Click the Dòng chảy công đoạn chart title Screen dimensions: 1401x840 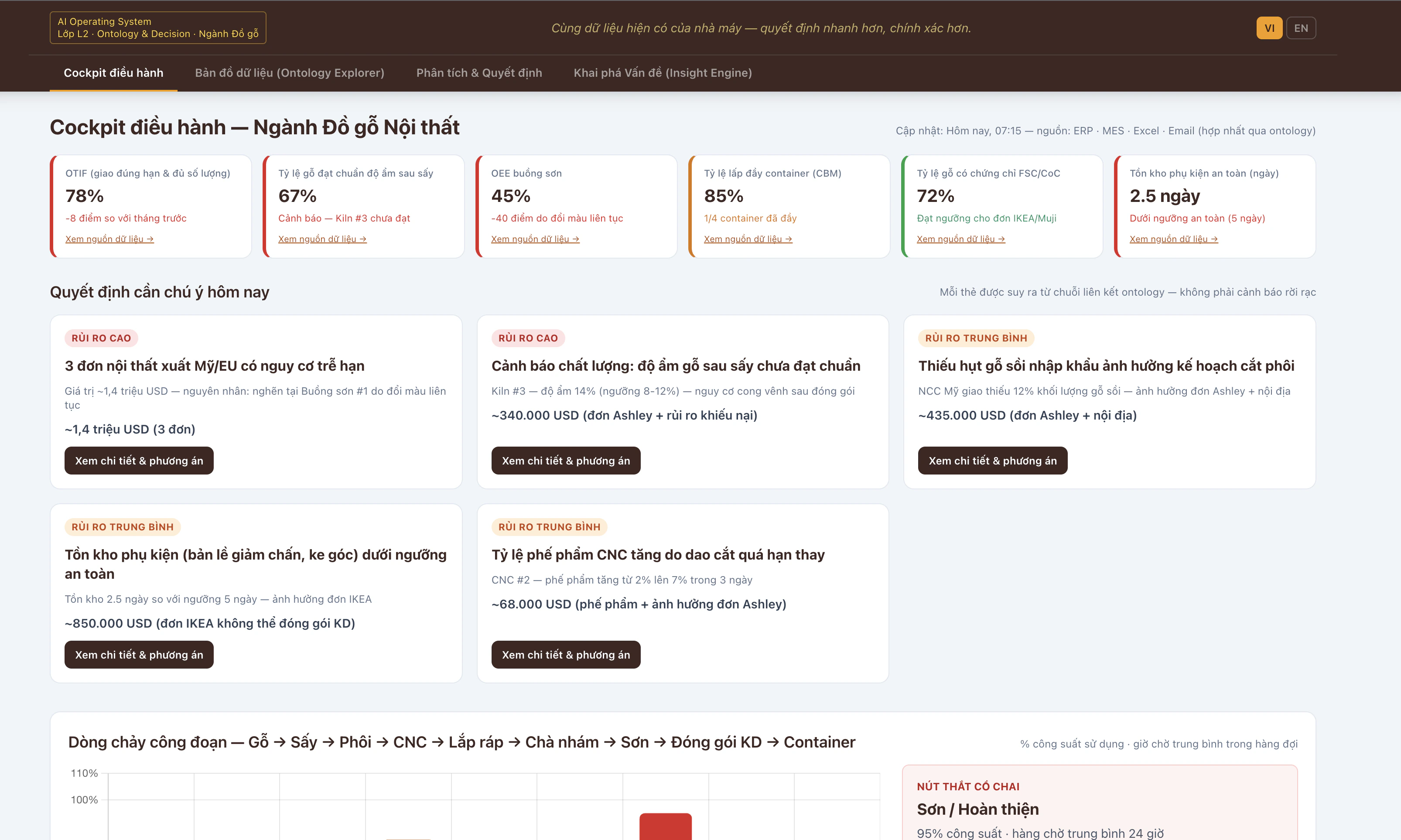[x=461, y=742]
